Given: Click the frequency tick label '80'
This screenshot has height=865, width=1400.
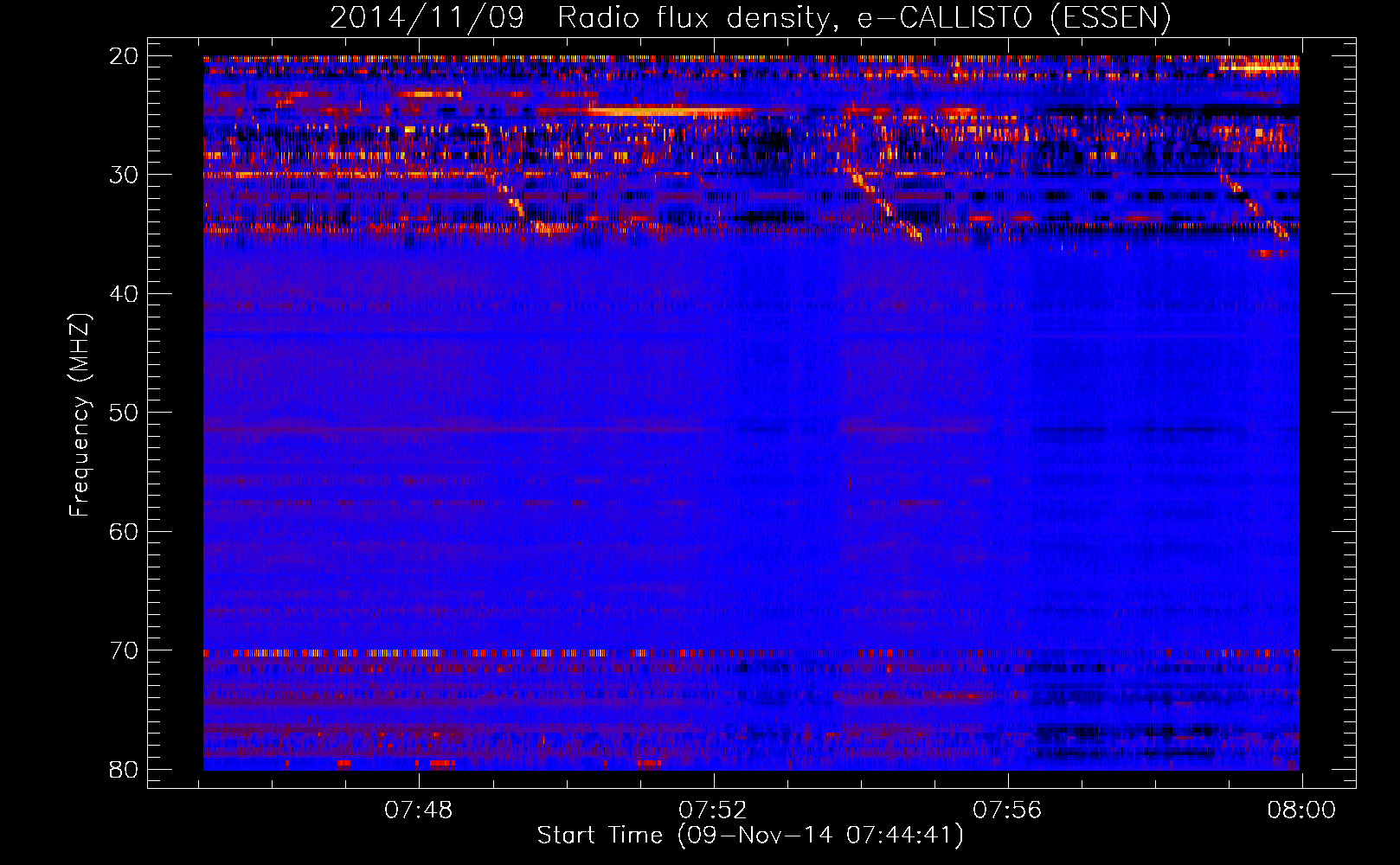Looking at the screenshot, I should coord(124,769).
